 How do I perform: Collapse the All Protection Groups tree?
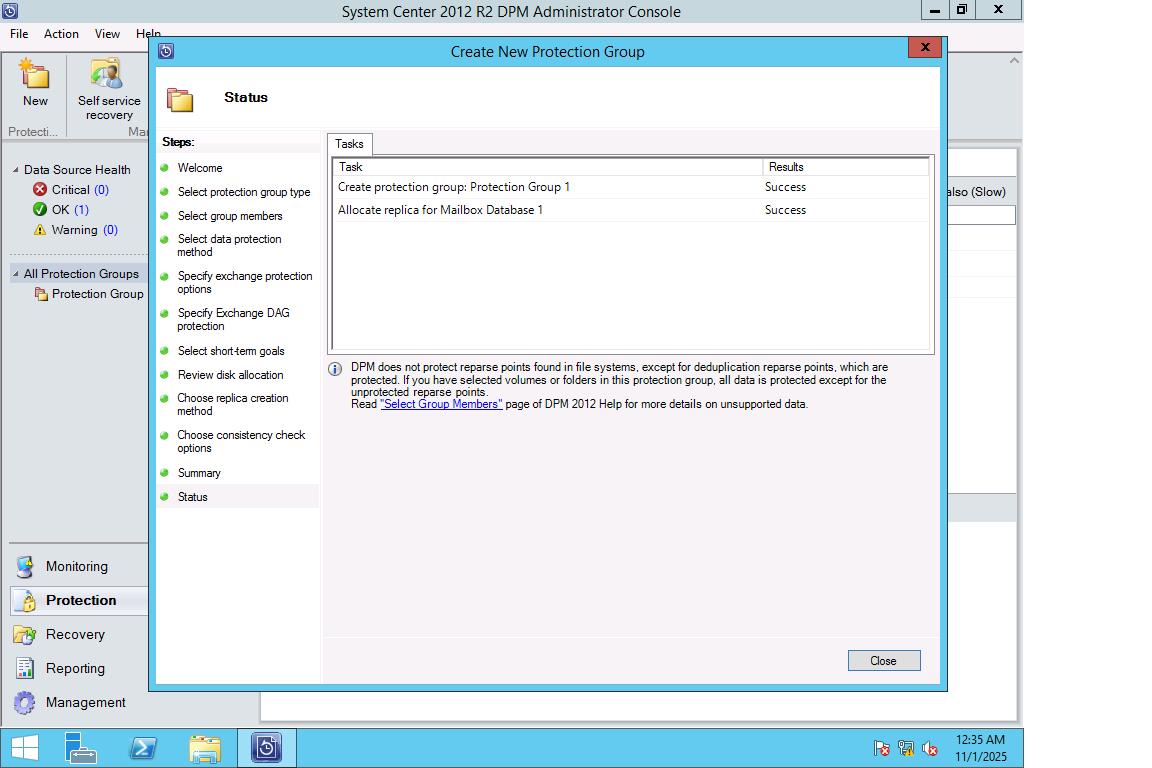click(15, 274)
